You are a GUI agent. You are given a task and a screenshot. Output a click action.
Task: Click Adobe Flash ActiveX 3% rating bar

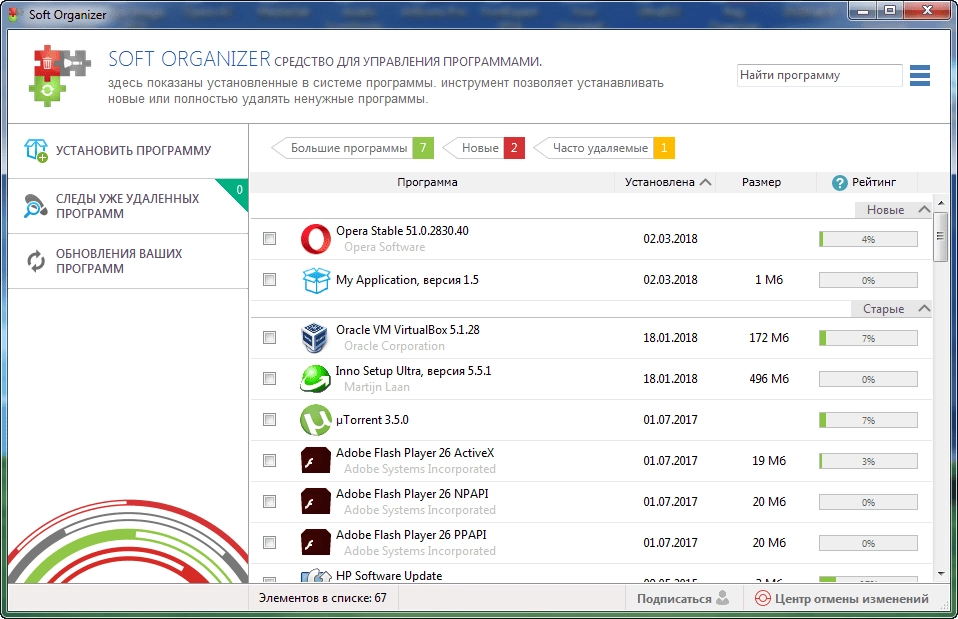(x=868, y=461)
